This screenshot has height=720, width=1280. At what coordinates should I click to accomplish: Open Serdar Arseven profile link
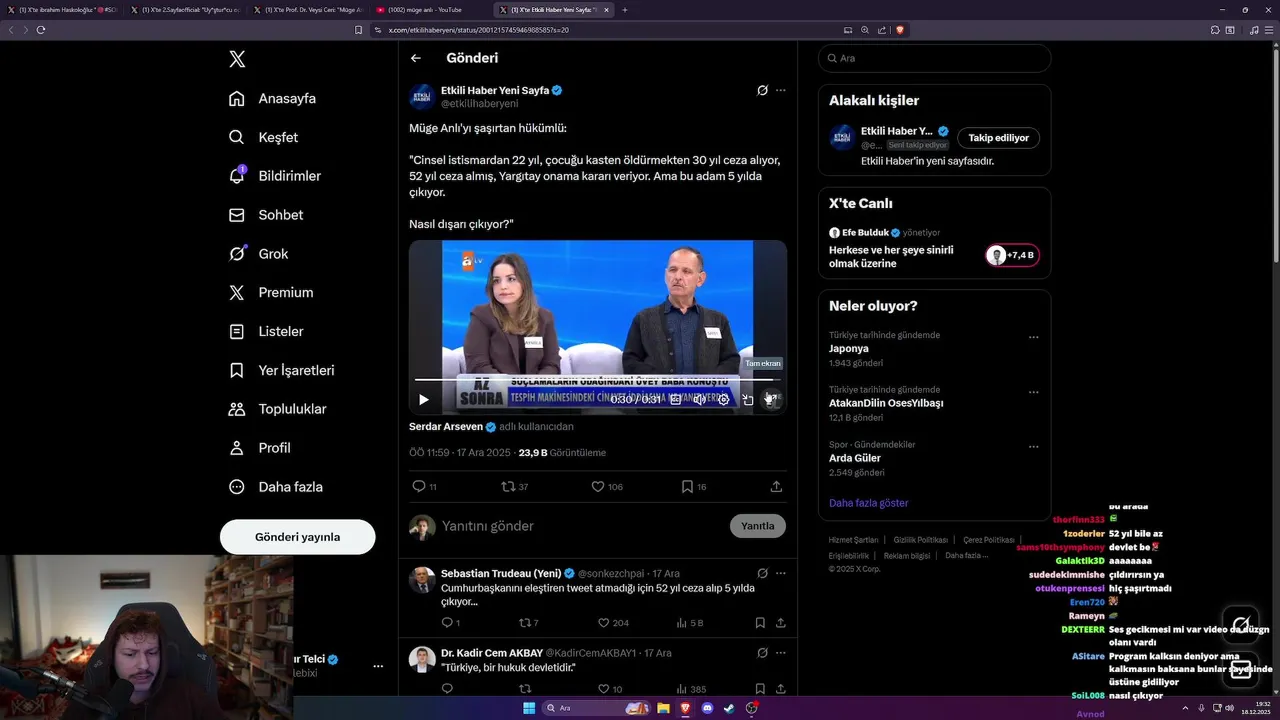446,426
